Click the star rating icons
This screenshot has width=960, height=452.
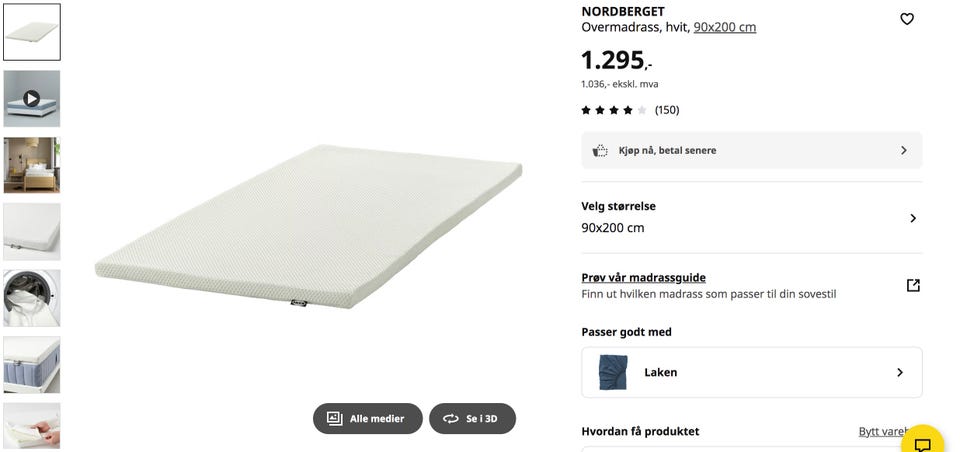(x=613, y=110)
